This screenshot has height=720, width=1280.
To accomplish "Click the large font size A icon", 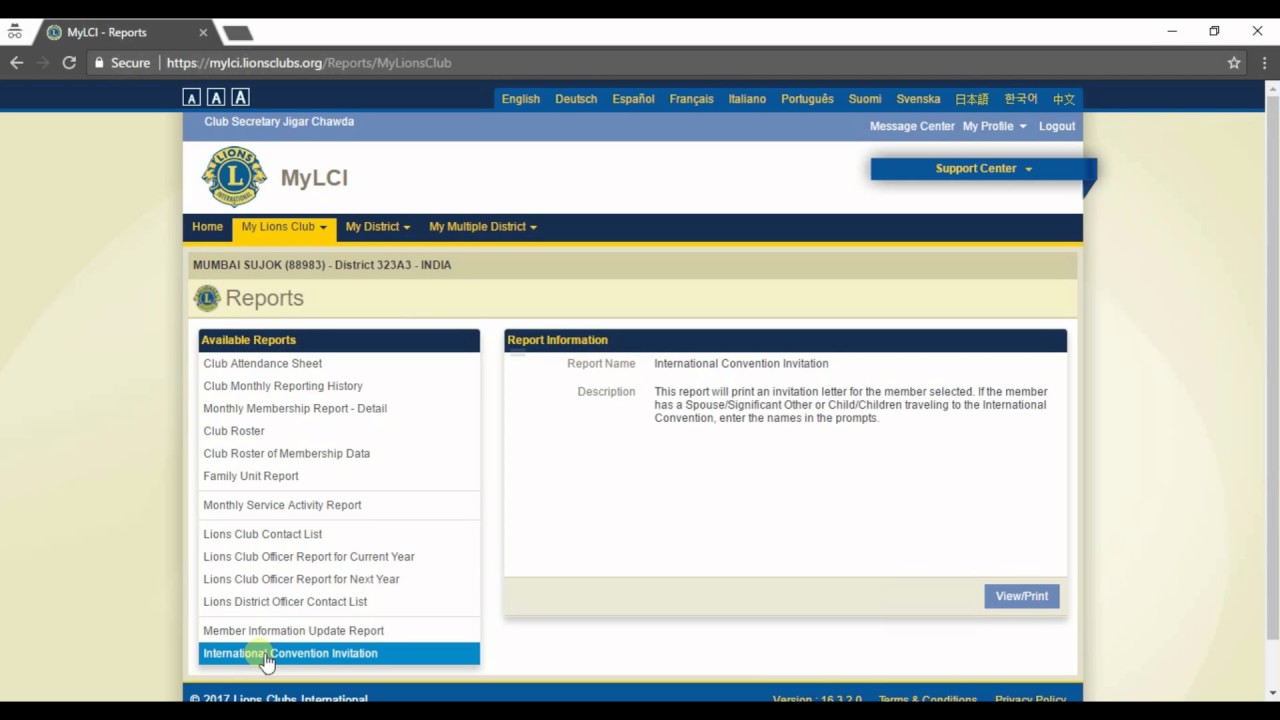I will point(240,97).
